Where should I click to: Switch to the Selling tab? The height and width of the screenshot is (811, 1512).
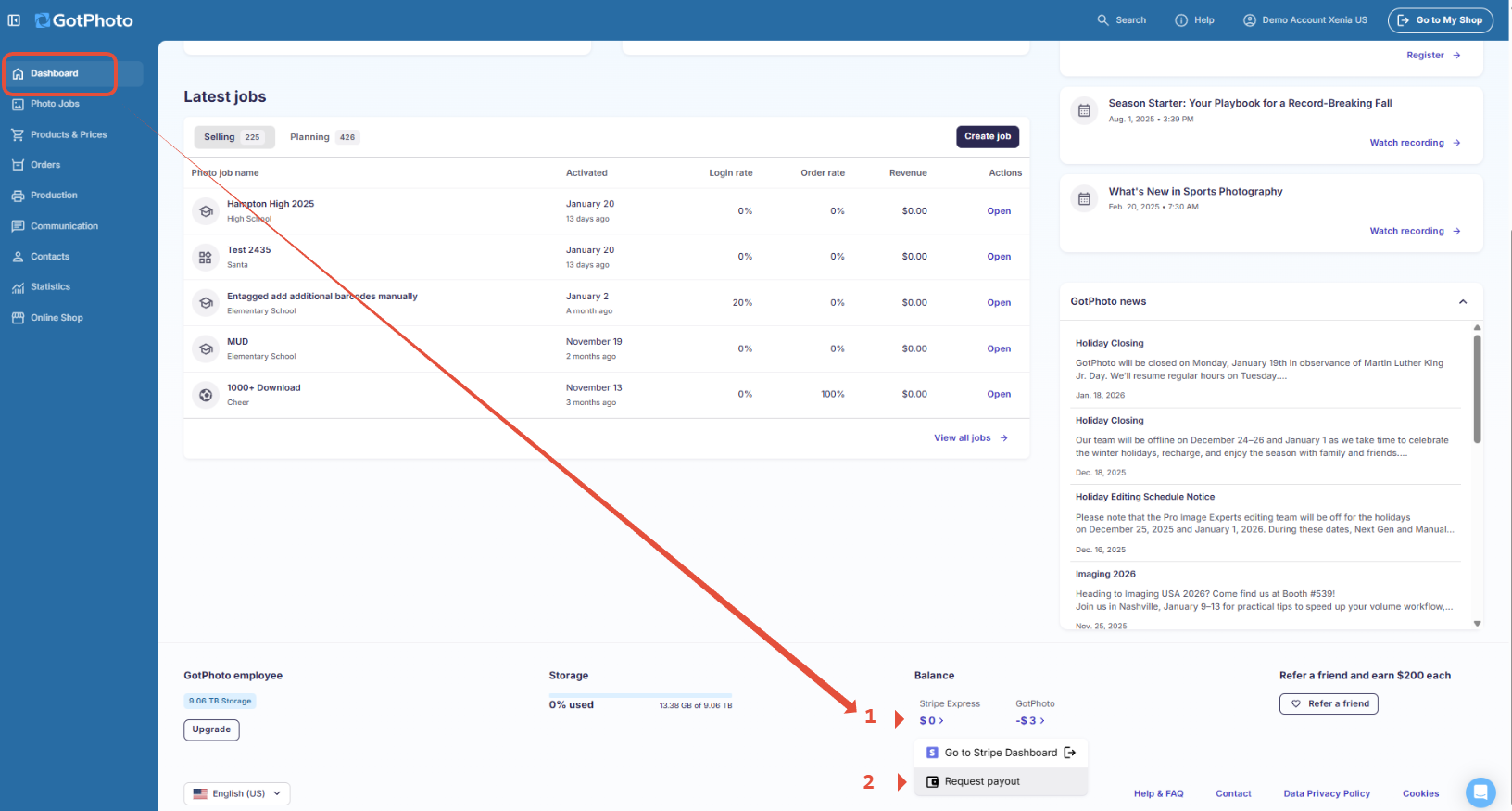(233, 137)
